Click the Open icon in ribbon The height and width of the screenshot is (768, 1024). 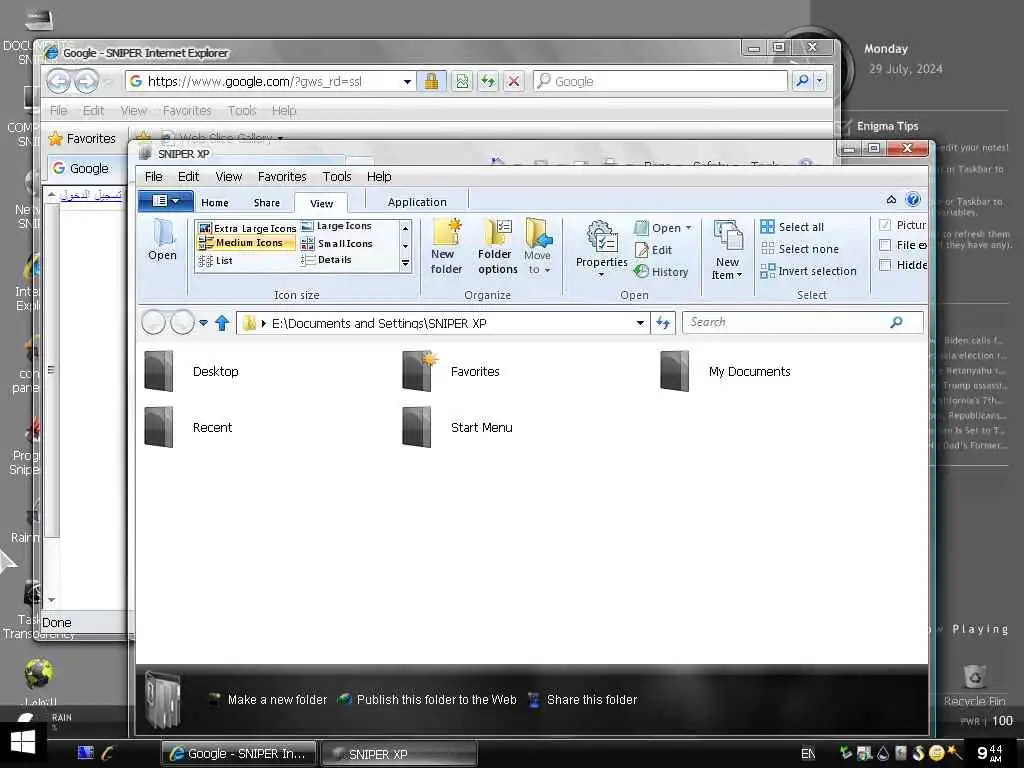(162, 240)
